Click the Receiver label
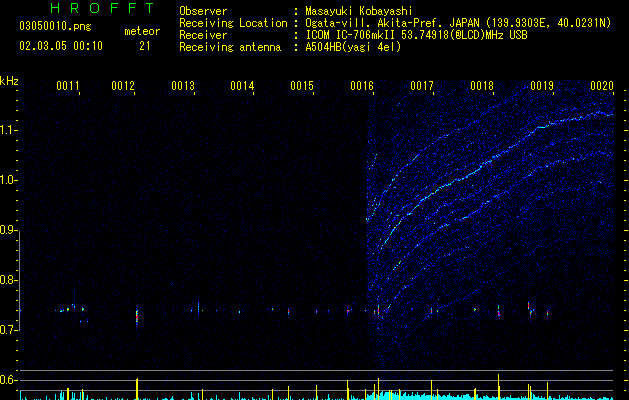Viewport: 629px width, 400px height. click(x=203, y=35)
